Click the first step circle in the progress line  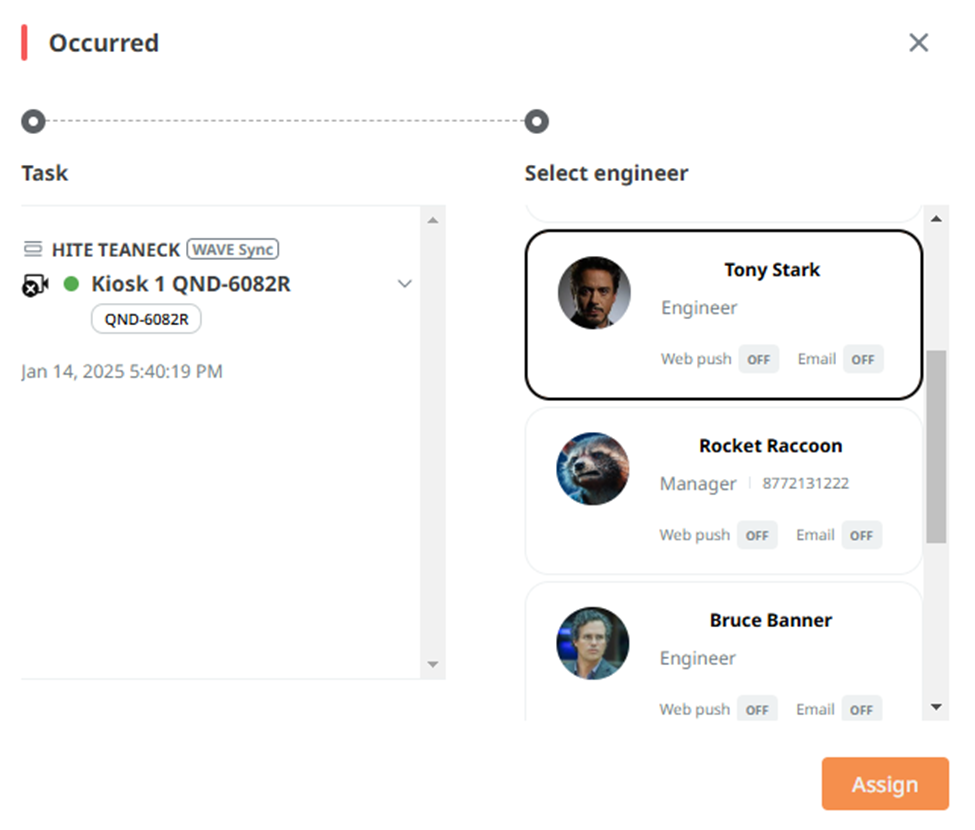[x=34, y=121]
